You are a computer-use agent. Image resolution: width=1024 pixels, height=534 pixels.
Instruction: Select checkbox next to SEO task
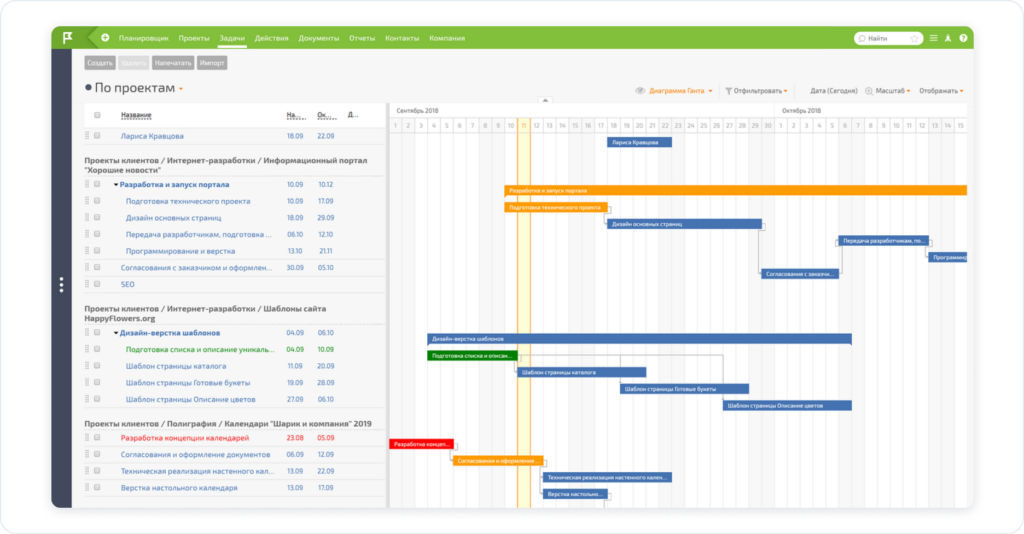tap(97, 284)
